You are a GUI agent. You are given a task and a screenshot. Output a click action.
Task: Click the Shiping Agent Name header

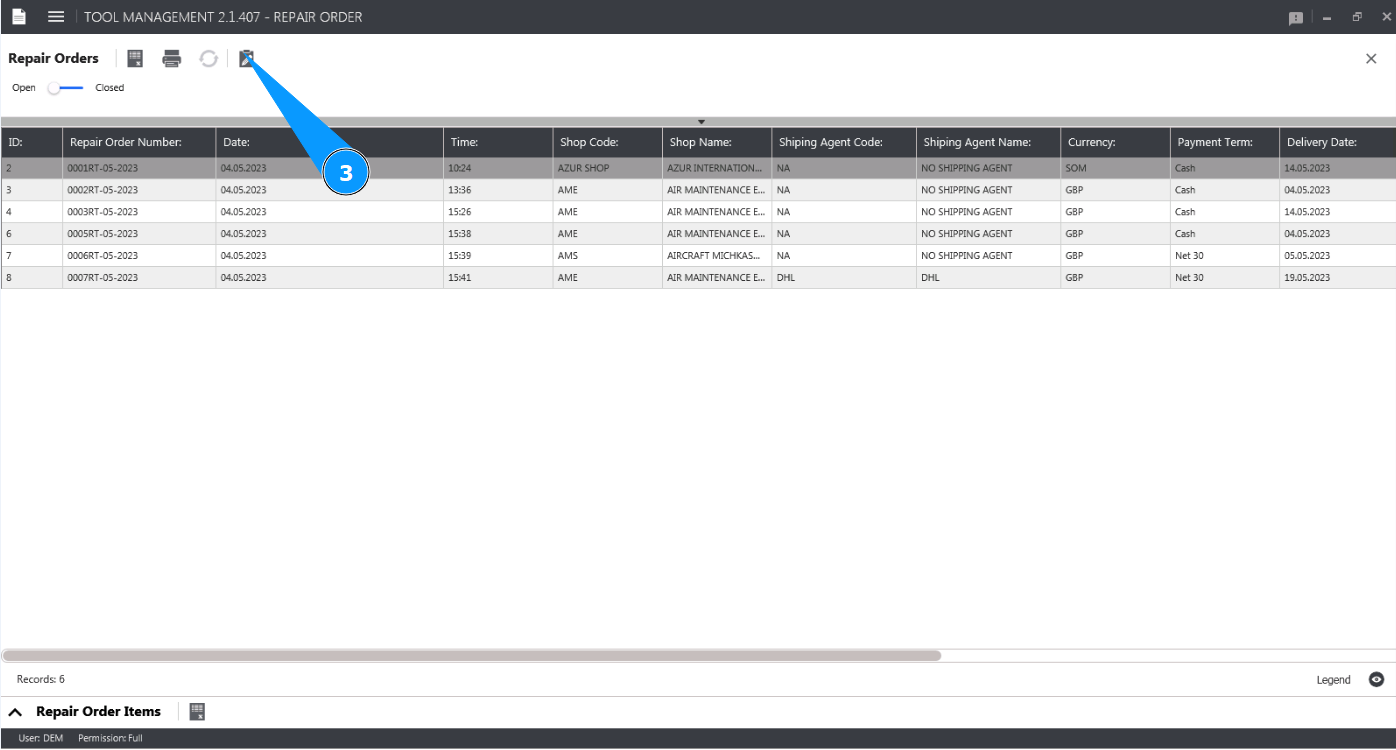click(989, 142)
